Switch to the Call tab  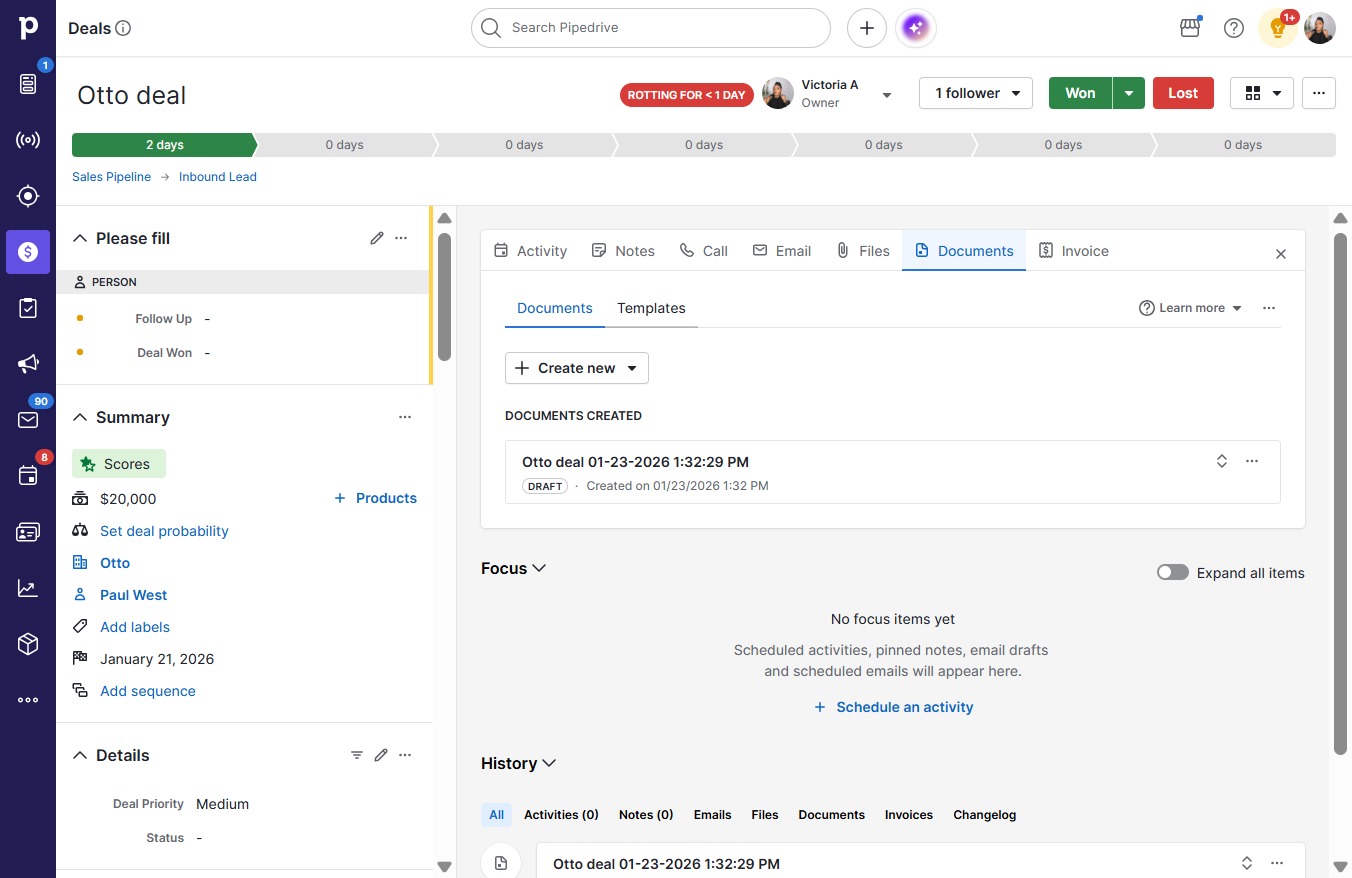coord(704,251)
